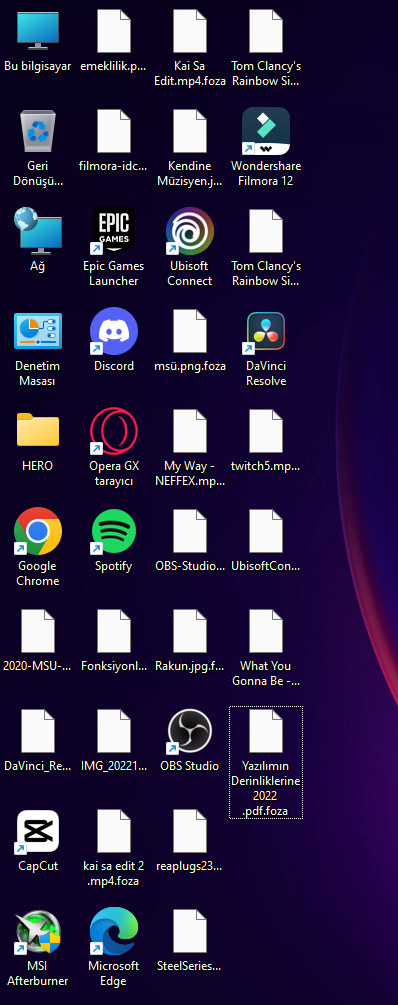Click the Opera GX tarayıcı icon
Screen dimensions: 398x1005
click(x=113, y=447)
